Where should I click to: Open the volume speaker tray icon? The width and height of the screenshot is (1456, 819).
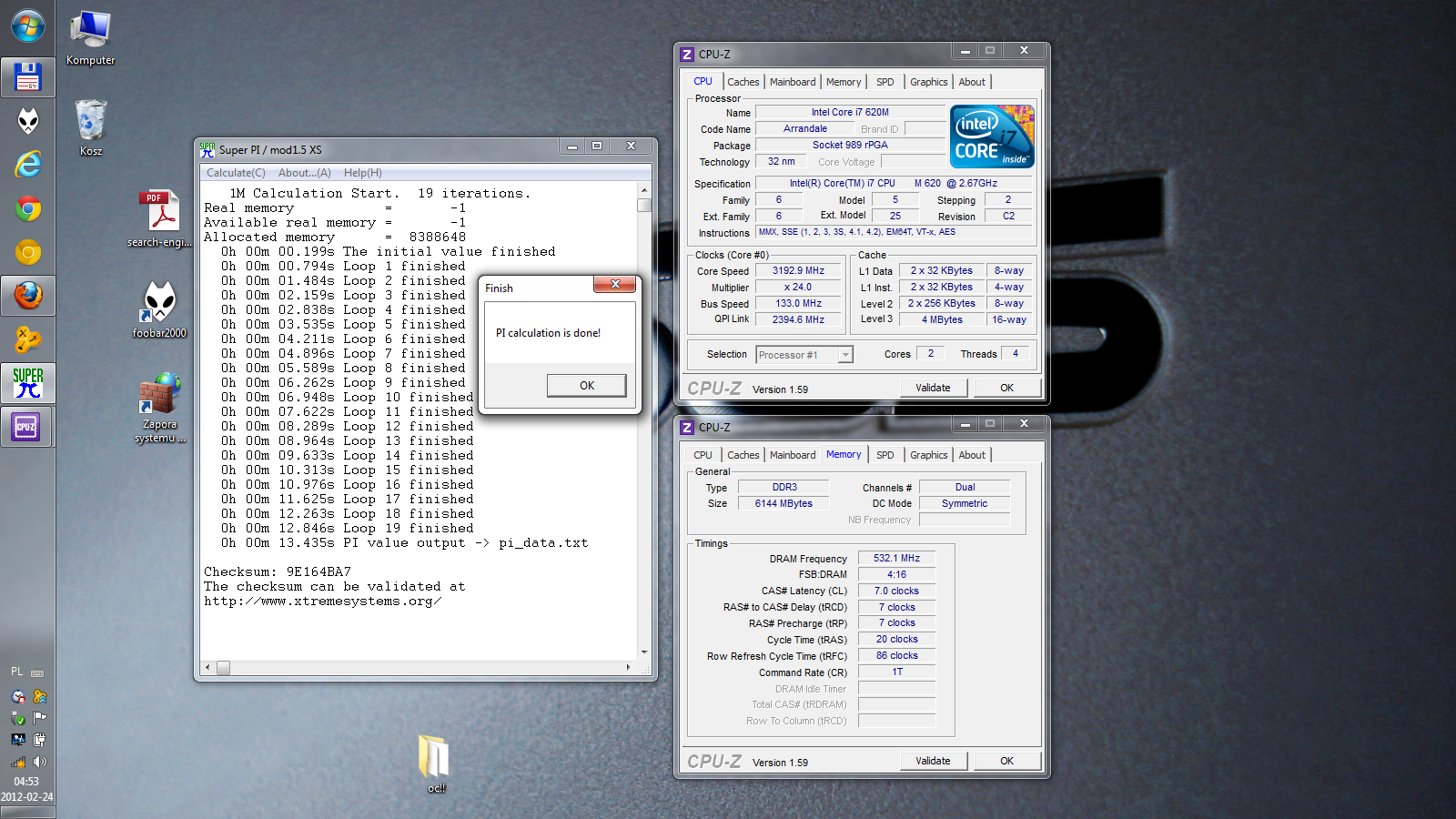coord(39,762)
